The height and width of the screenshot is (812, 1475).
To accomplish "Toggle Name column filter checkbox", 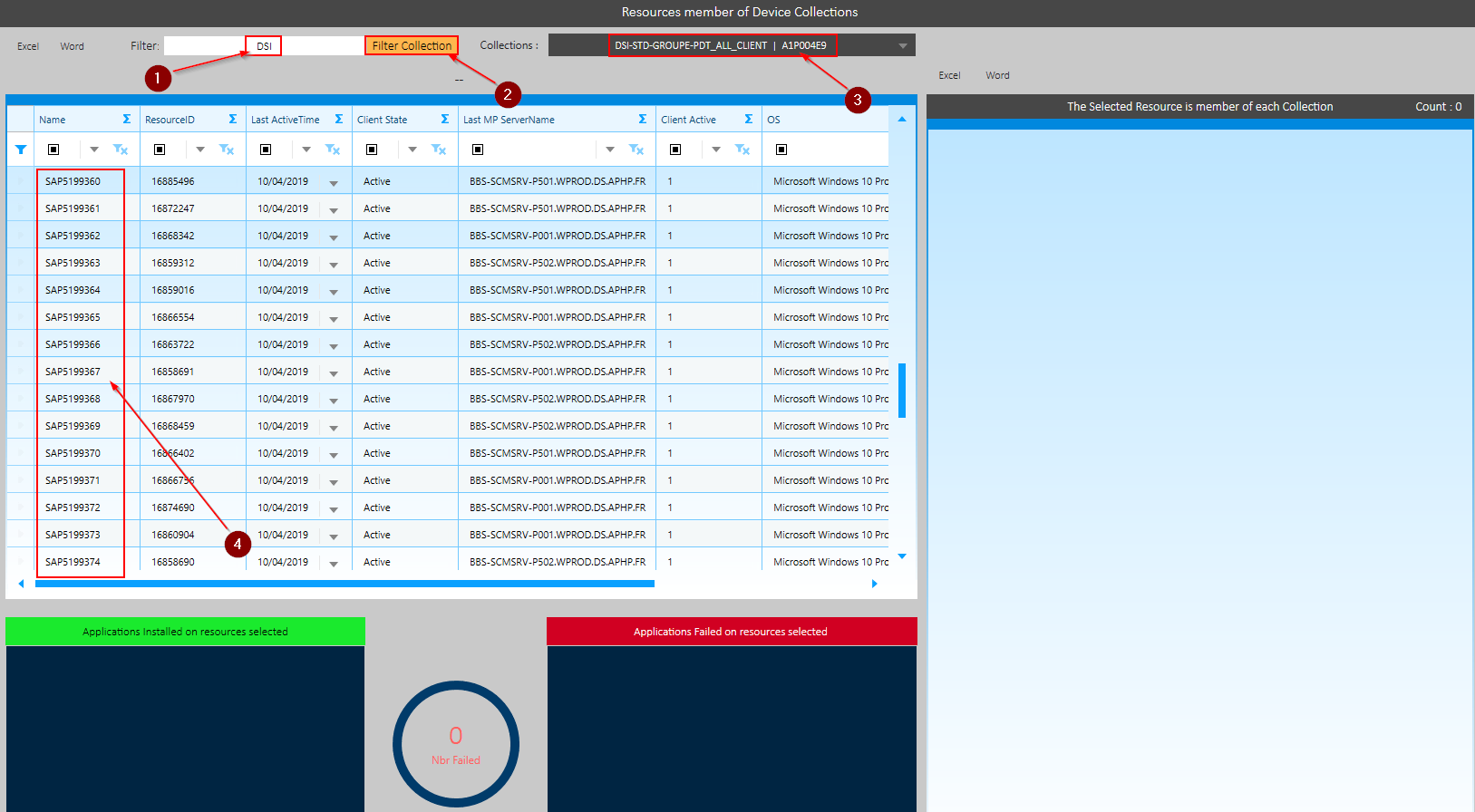I will point(53,150).
